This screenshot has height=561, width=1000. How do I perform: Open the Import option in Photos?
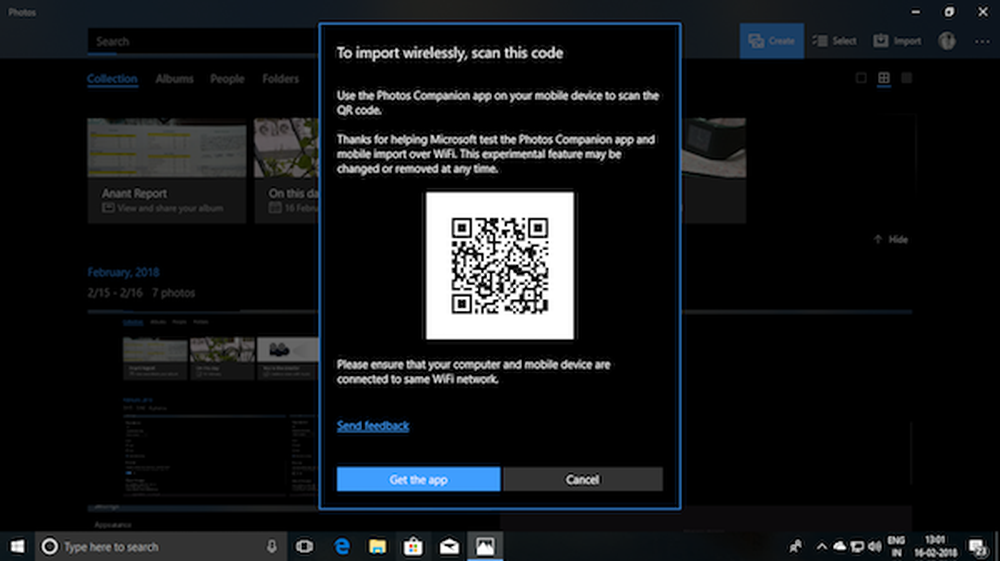coord(897,41)
